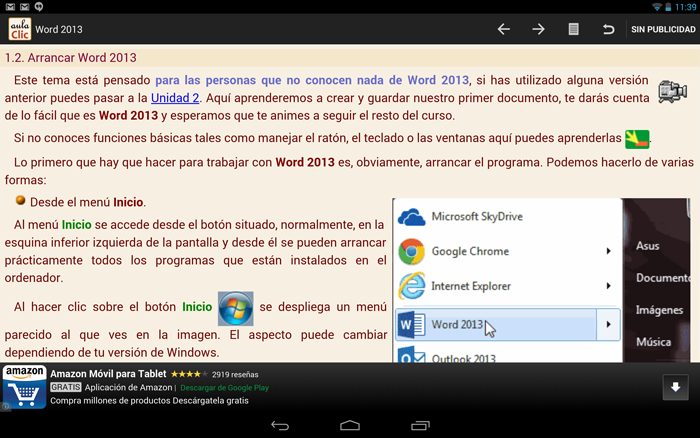Tap Descargar de Google Play link
The height and width of the screenshot is (438, 700).
[x=225, y=388]
